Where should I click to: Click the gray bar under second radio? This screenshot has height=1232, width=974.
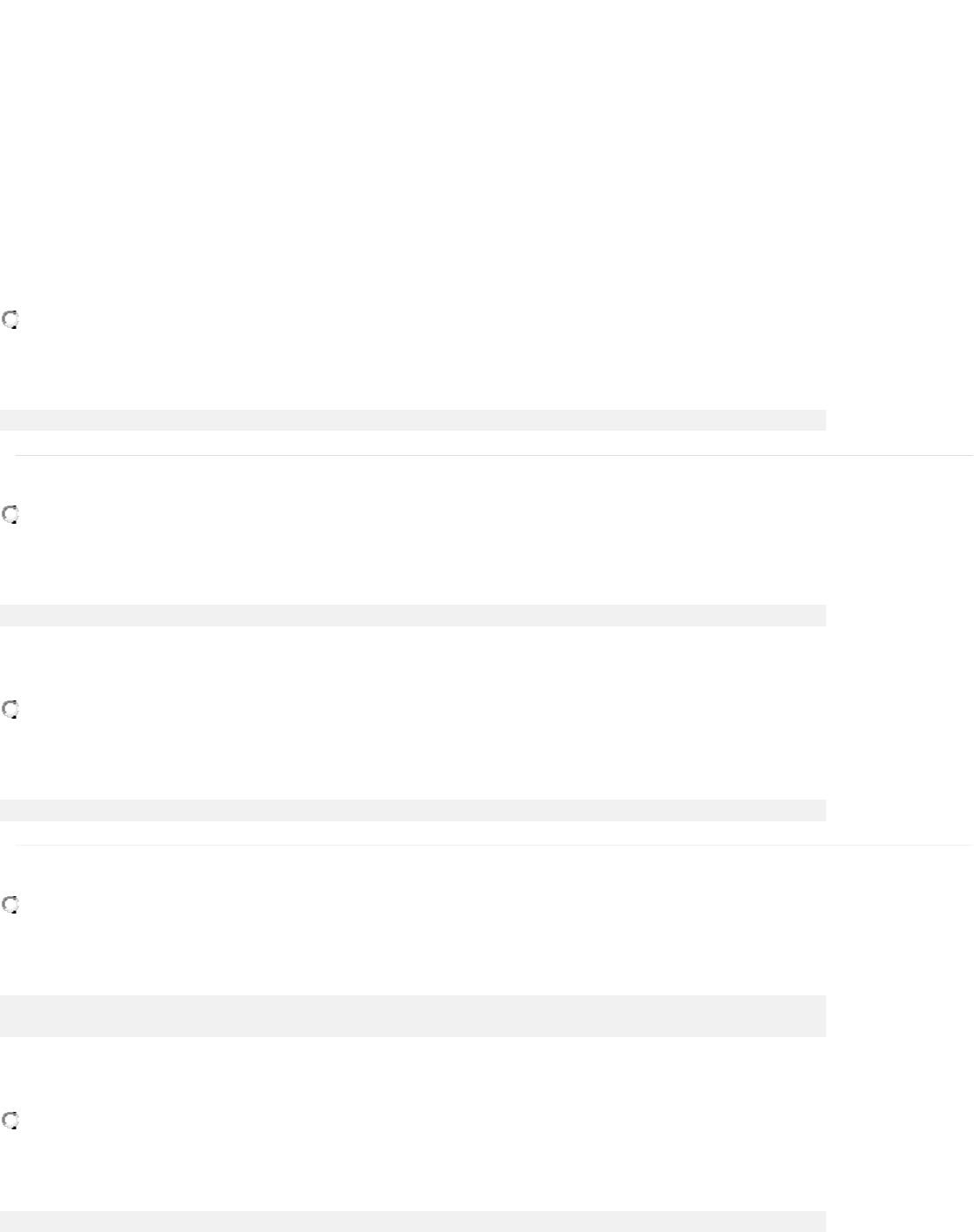(x=413, y=615)
